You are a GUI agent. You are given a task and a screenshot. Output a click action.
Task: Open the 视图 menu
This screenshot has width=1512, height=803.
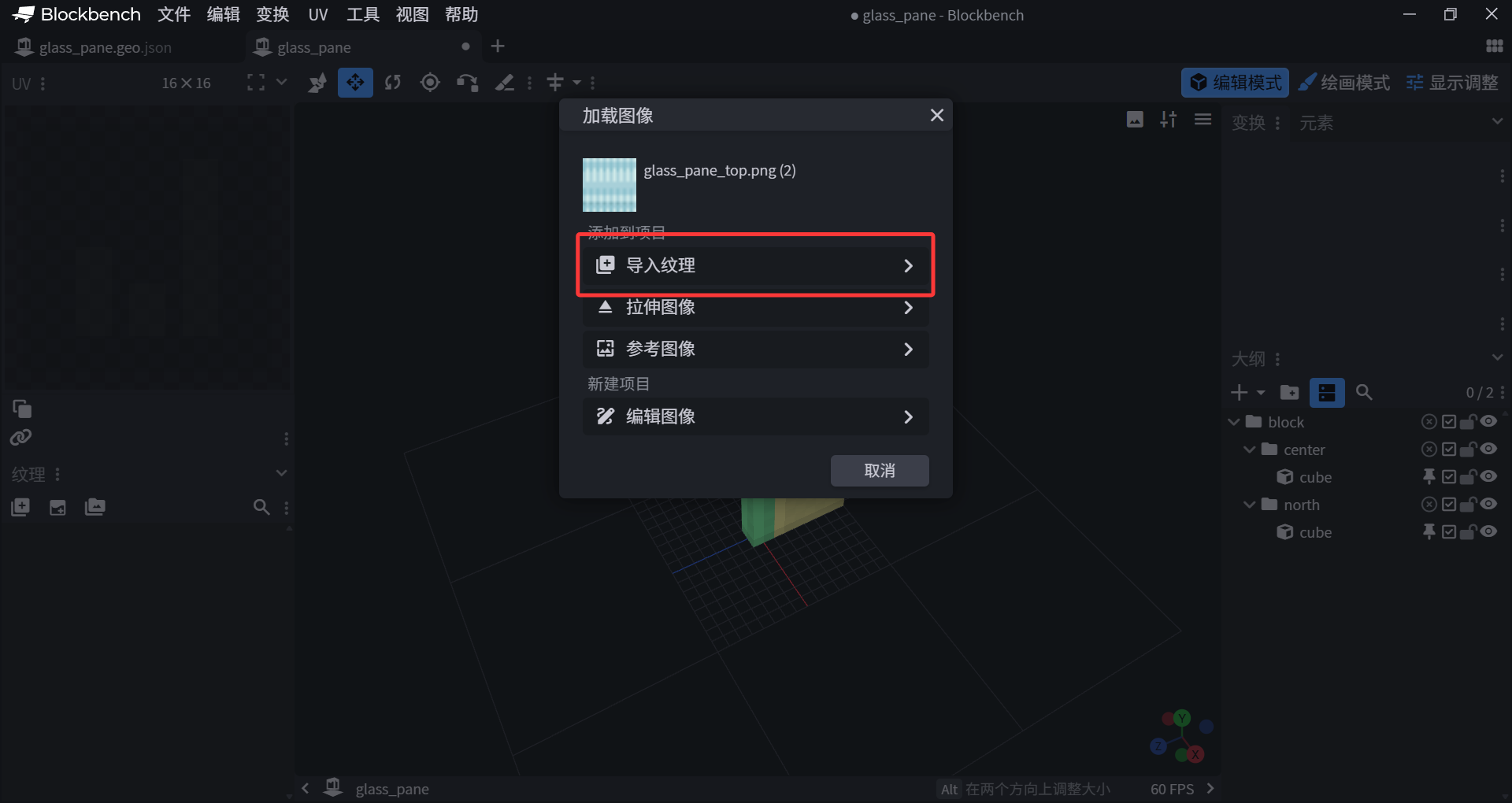coord(412,15)
